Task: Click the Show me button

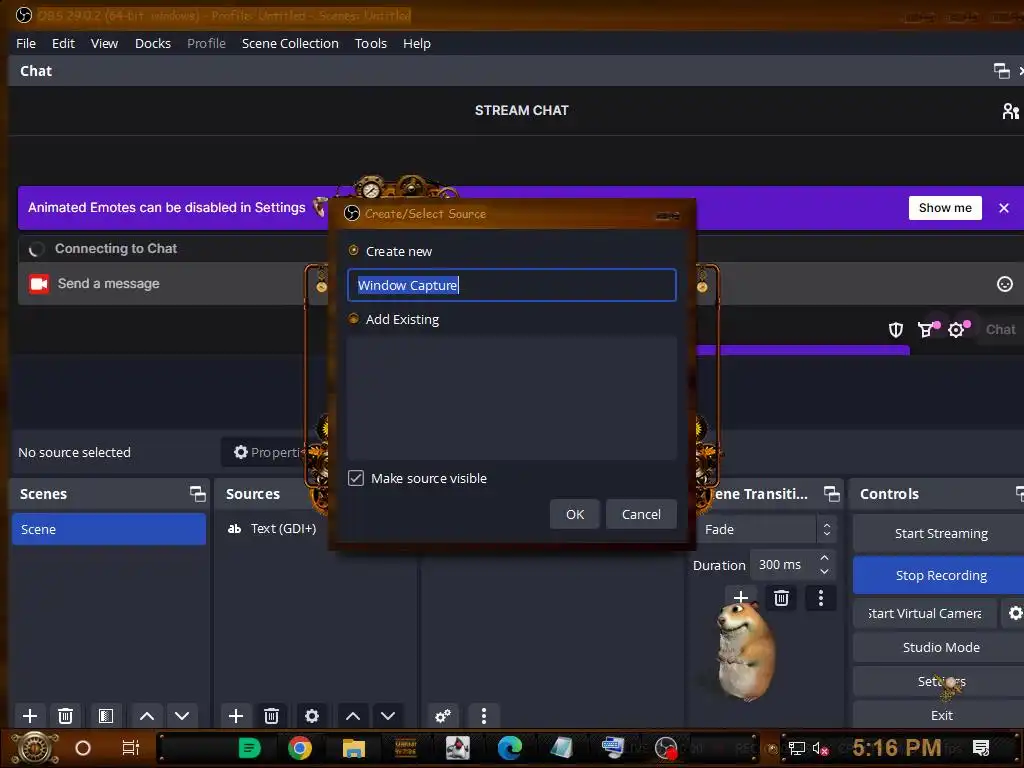Action: (x=945, y=208)
